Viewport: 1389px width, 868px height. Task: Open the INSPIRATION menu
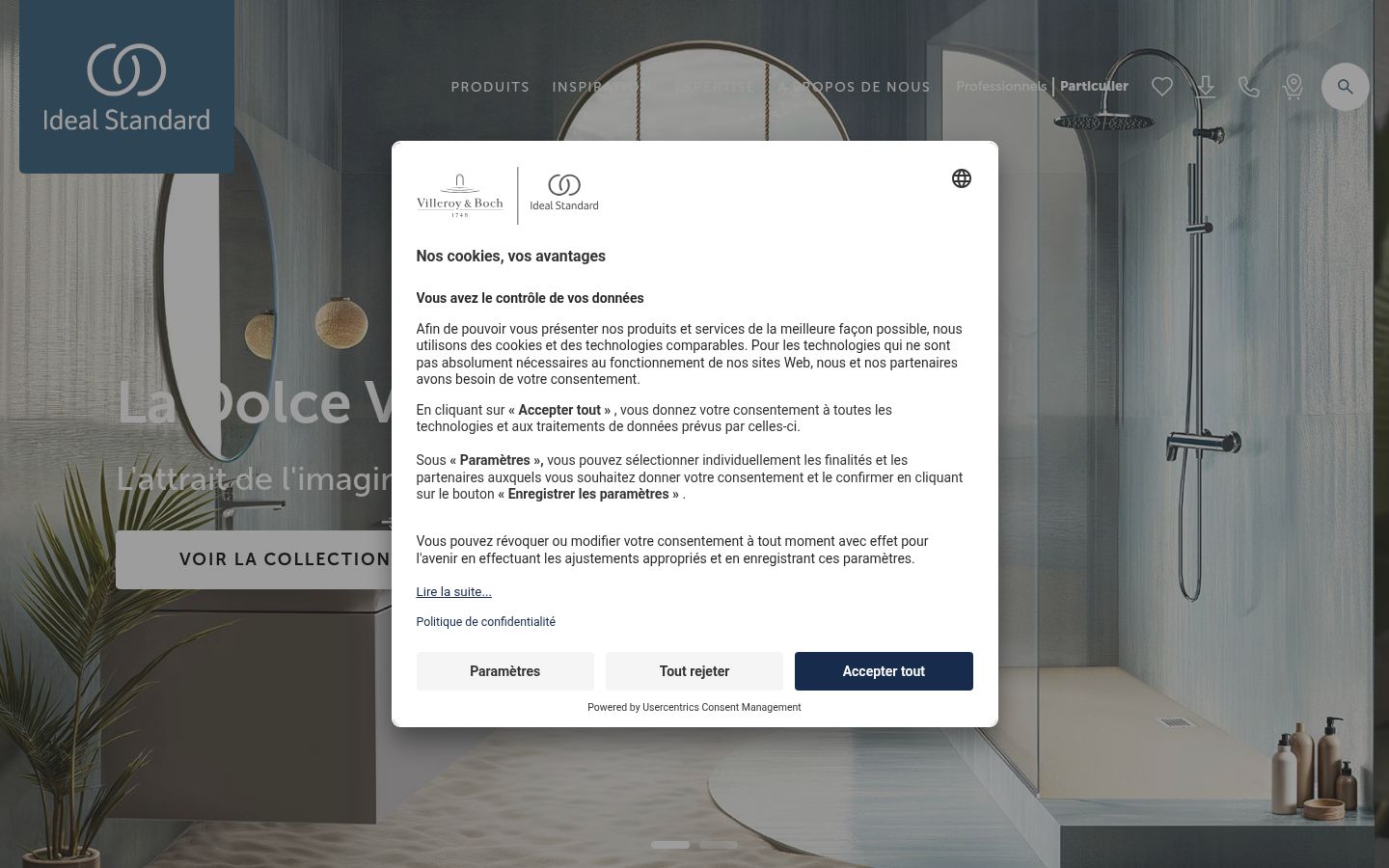(x=601, y=87)
